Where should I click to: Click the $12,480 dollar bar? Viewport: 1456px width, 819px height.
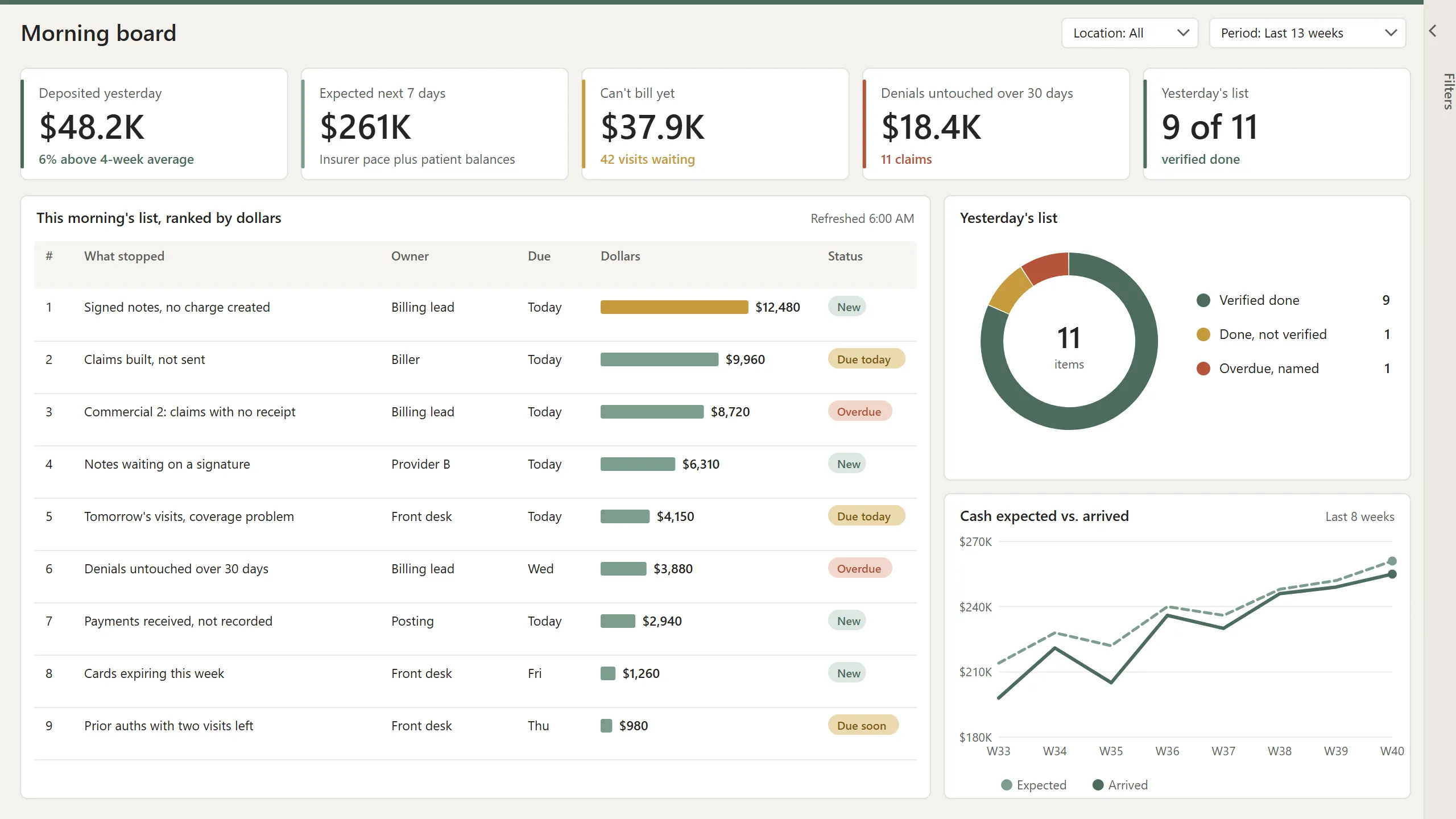pyautogui.click(x=674, y=307)
